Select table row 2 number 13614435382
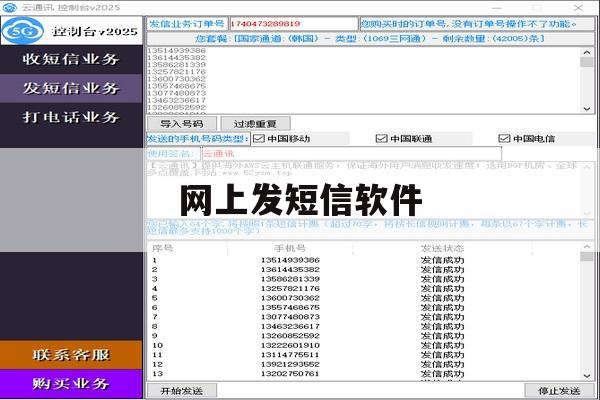 [290, 269]
